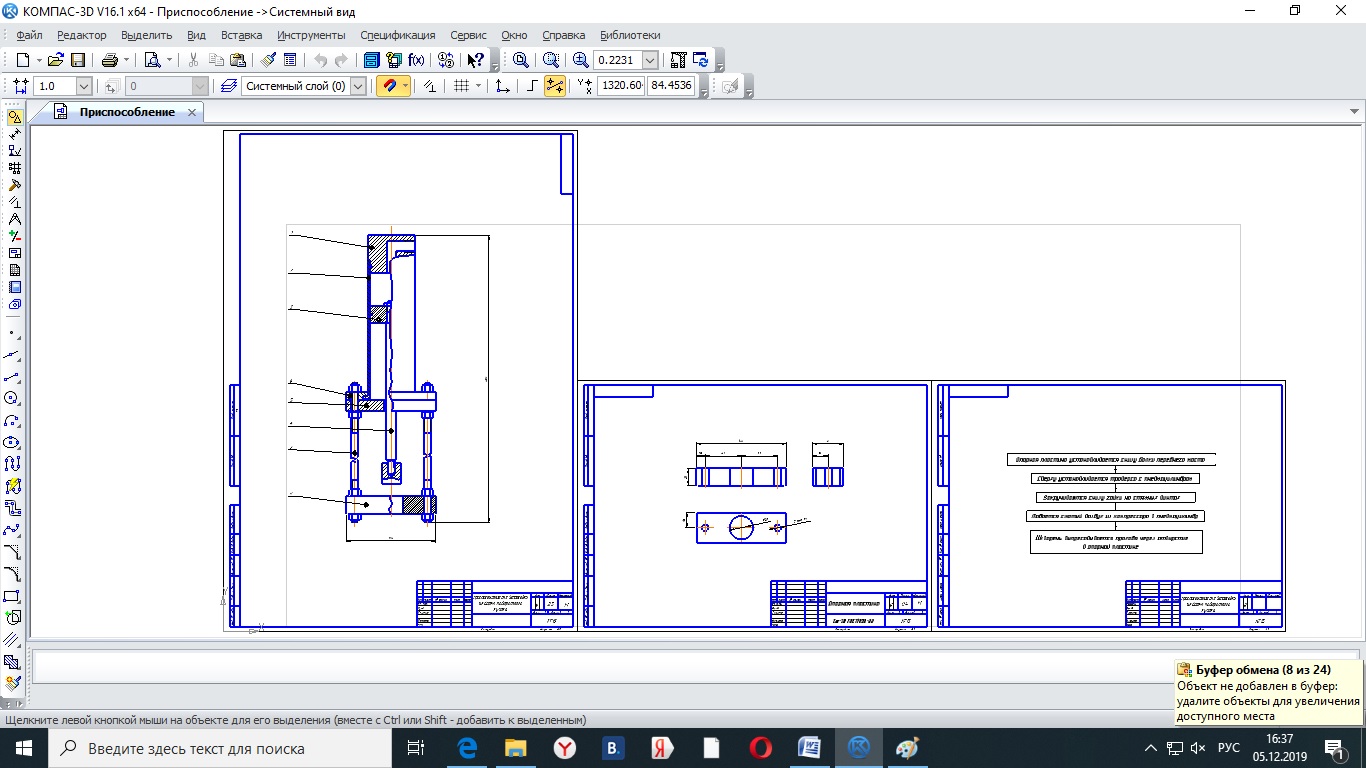Select the Ellipse drawing tool
The image size is (1366, 768).
coord(12,442)
